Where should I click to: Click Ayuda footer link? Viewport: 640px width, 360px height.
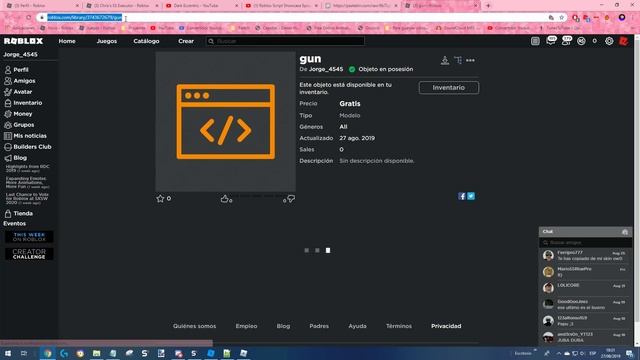[357, 326]
